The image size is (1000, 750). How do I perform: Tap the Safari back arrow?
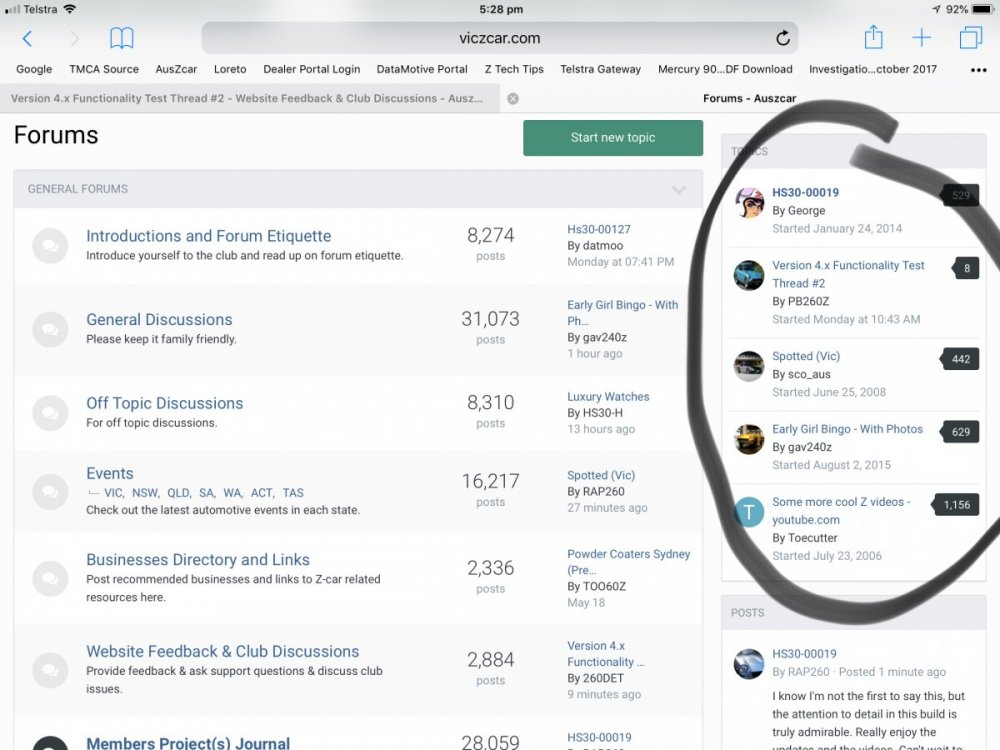[x=27, y=39]
